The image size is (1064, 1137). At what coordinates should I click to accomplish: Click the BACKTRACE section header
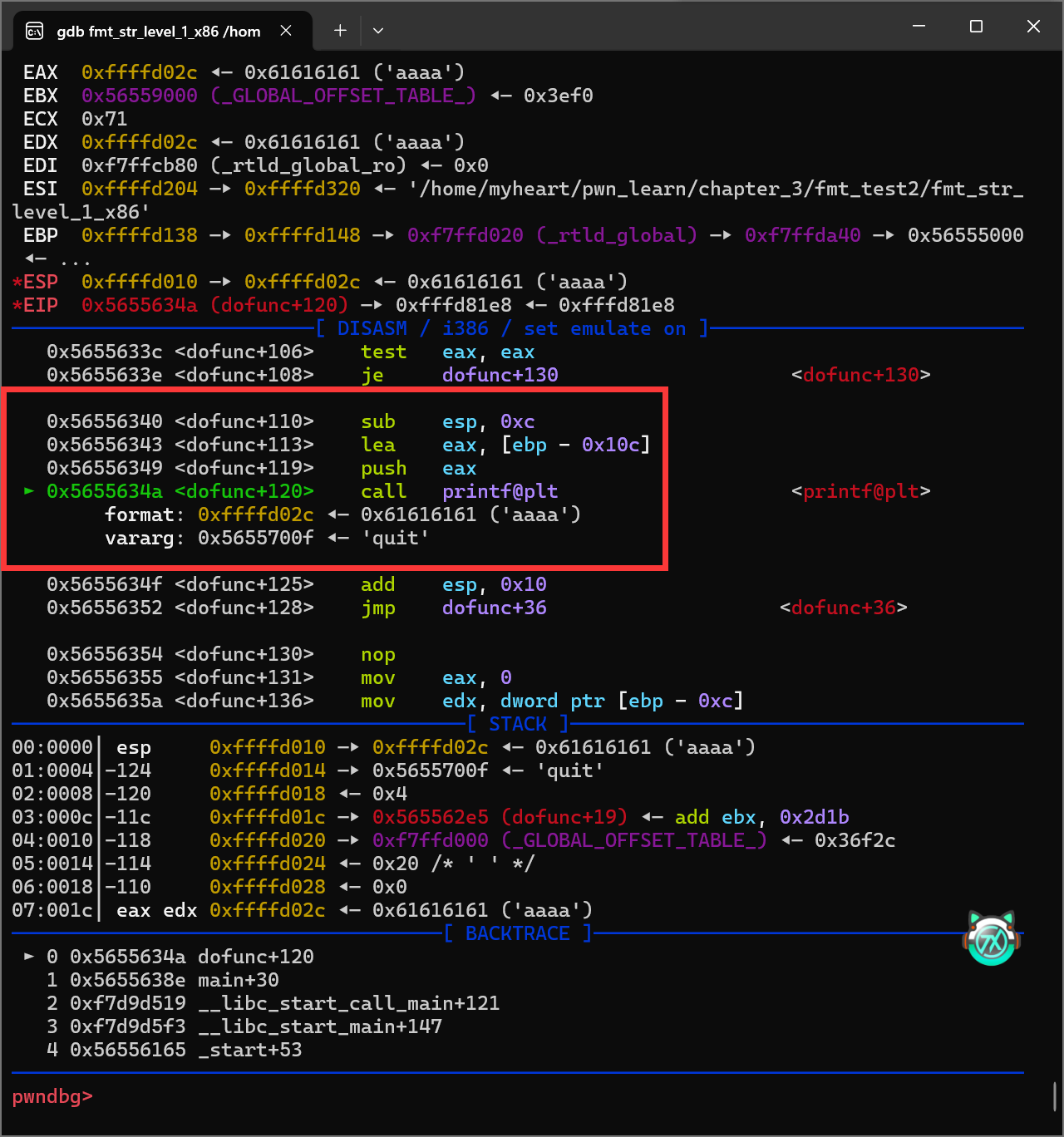pyautogui.click(x=517, y=933)
